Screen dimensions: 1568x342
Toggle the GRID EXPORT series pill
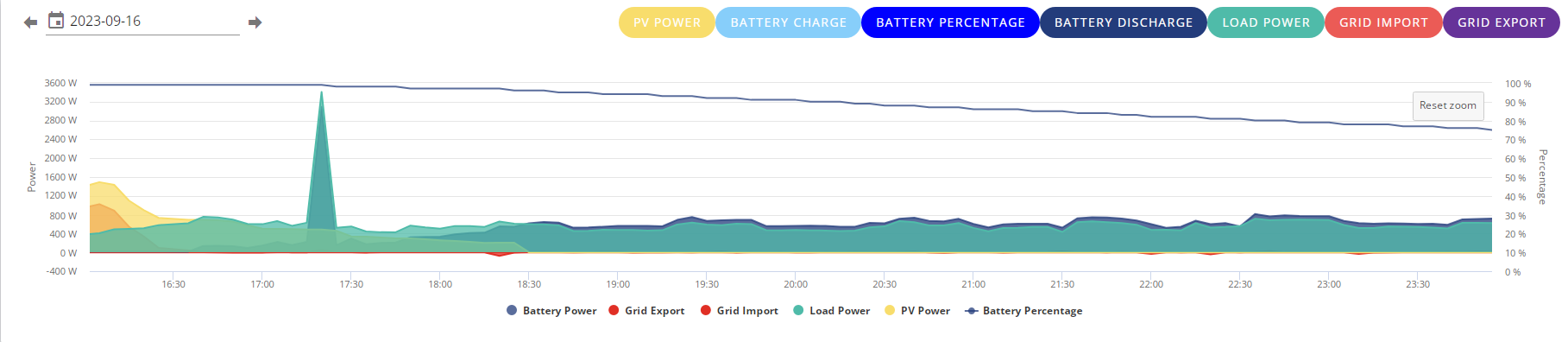pos(1502,22)
